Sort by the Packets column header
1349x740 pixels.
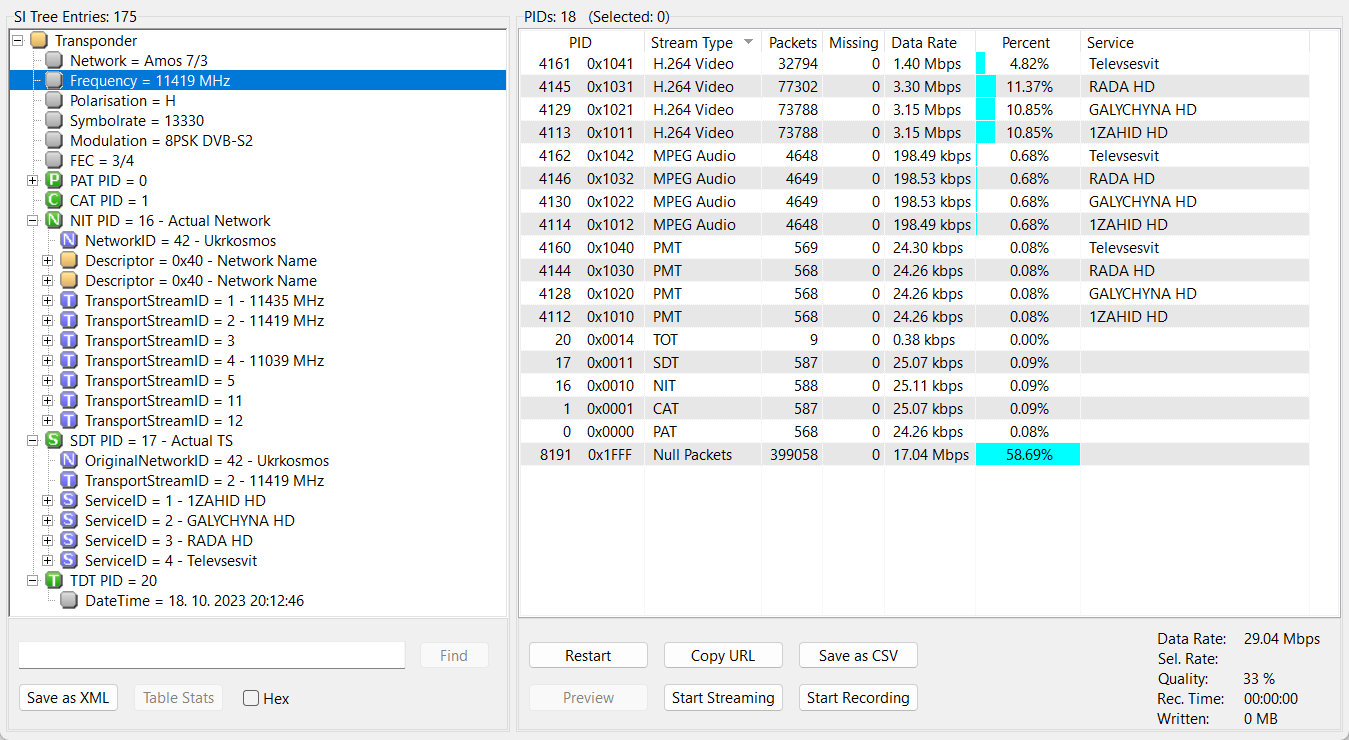click(x=792, y=43)
